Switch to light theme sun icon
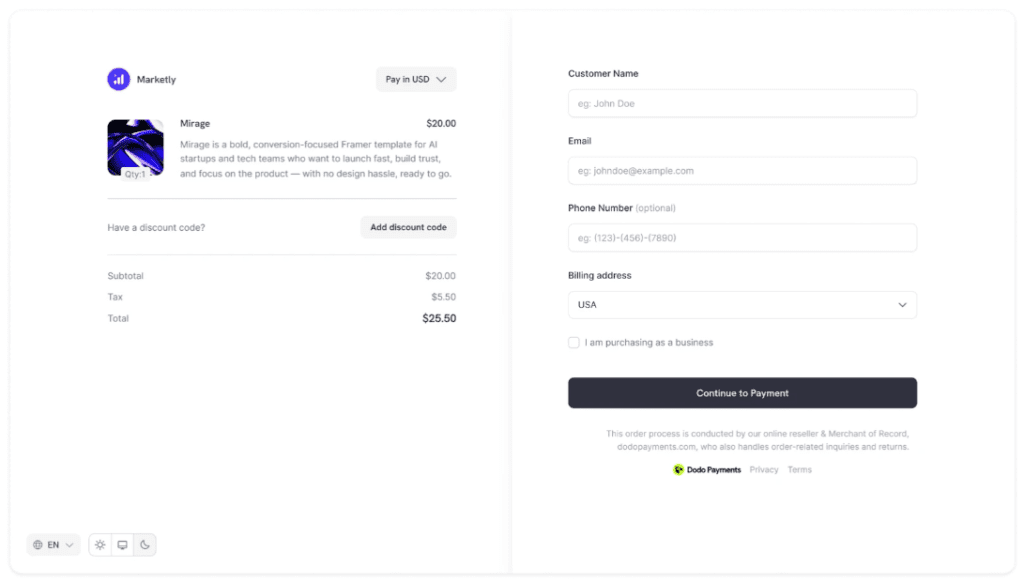This screenshot has width=1024, height=583. (x=100, y=545)
